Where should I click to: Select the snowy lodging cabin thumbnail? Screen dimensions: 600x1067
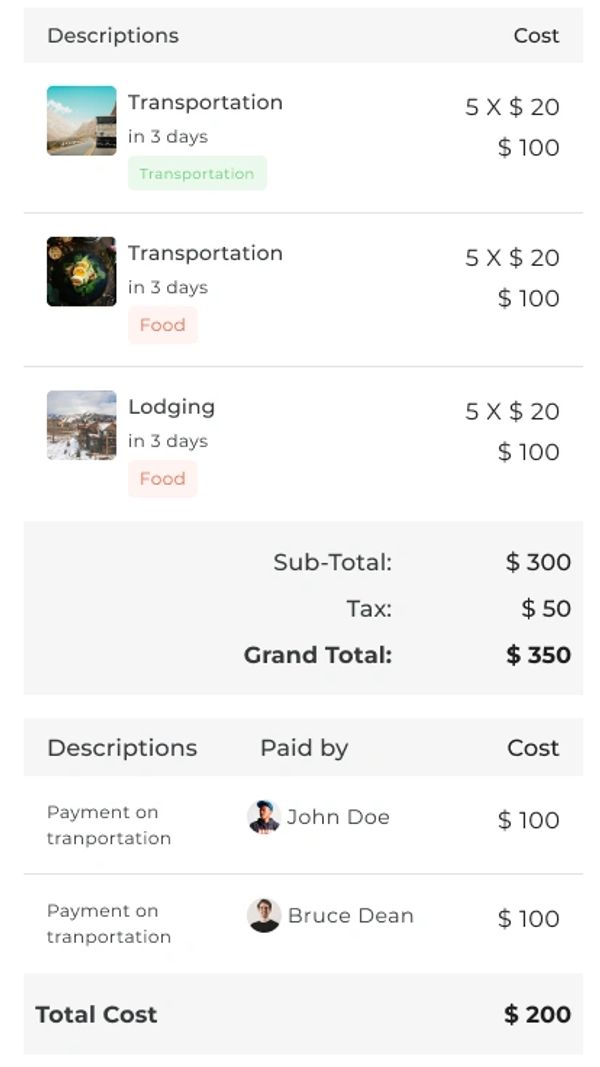click(81, 425)
